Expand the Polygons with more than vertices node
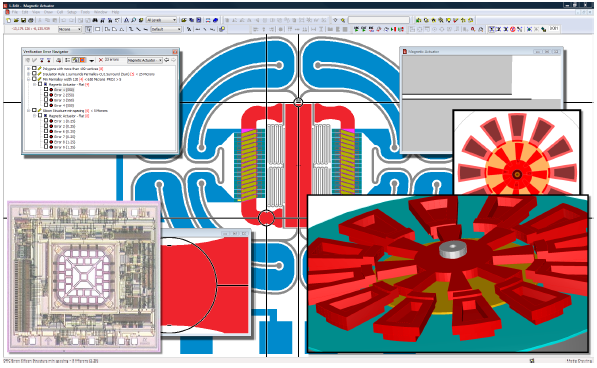The width and height of the screenshot is (597, 368). (28, 69)
